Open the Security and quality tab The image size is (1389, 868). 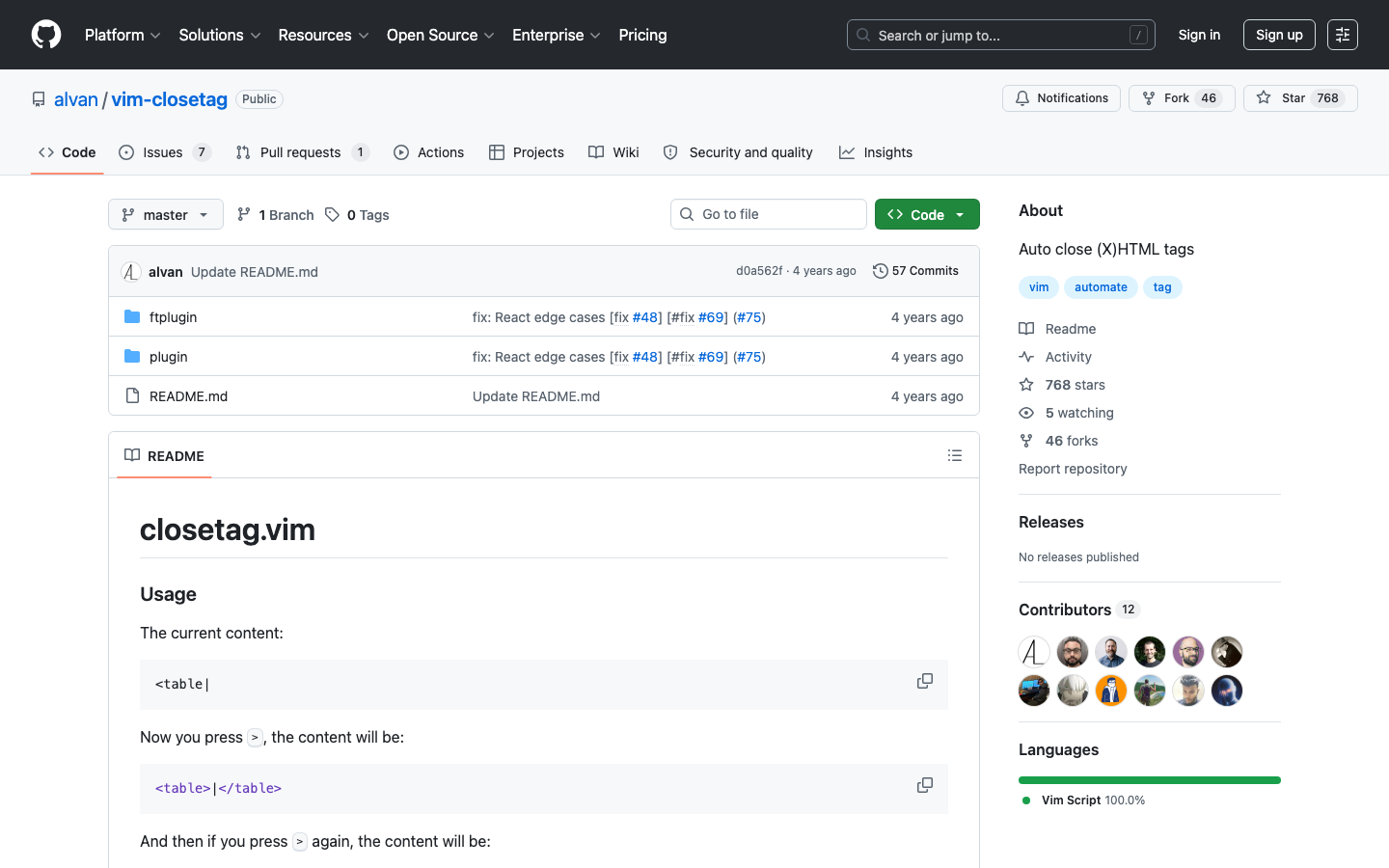point(738,152)
